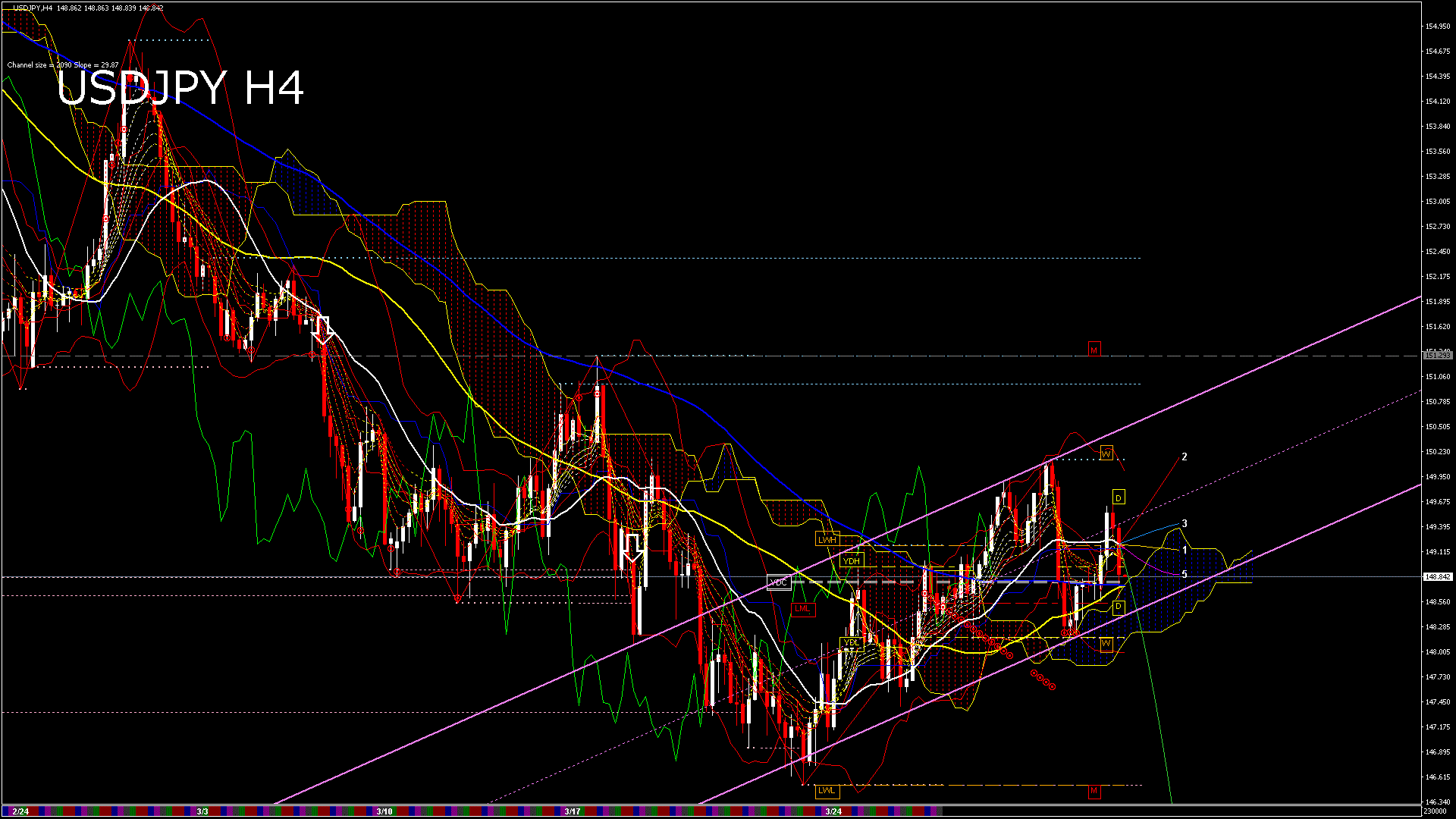Click the 3/17 date label on time axis
The width and height of the screenshot is (1456, 819).
pyautogui.click(x=573, y=811)
